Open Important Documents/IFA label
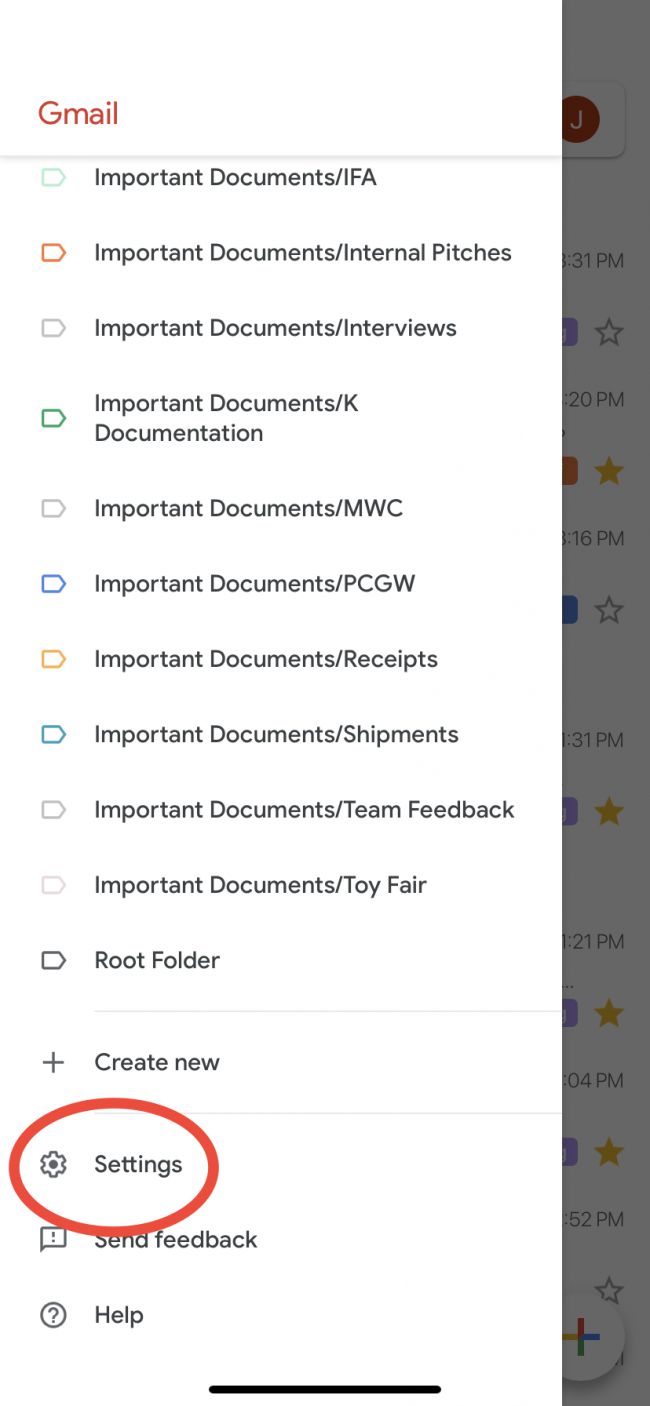650x1406 pixels. point(235,178)
